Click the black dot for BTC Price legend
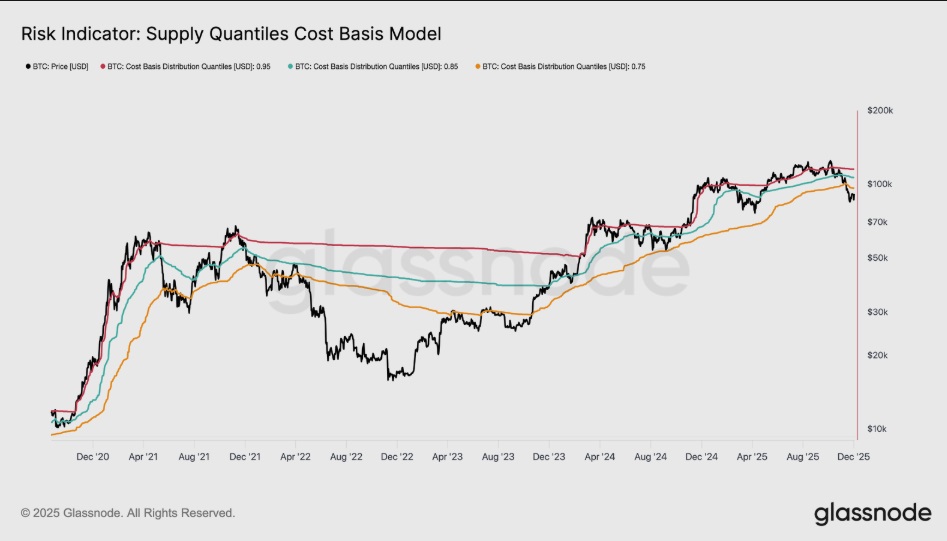 (25, 66)
